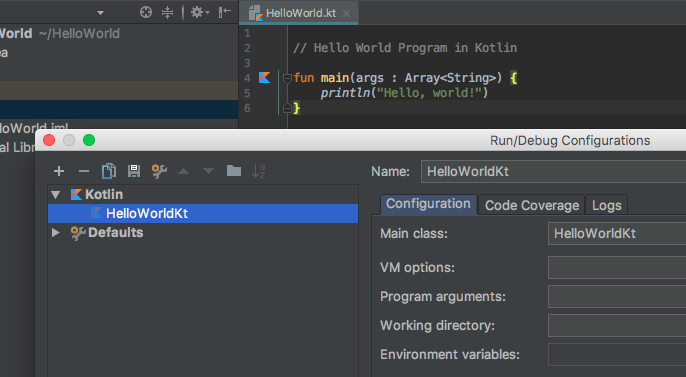Click the Run/Debug Configurations title
This screenshot has width=686, height=377.
(x=570, y=140)
